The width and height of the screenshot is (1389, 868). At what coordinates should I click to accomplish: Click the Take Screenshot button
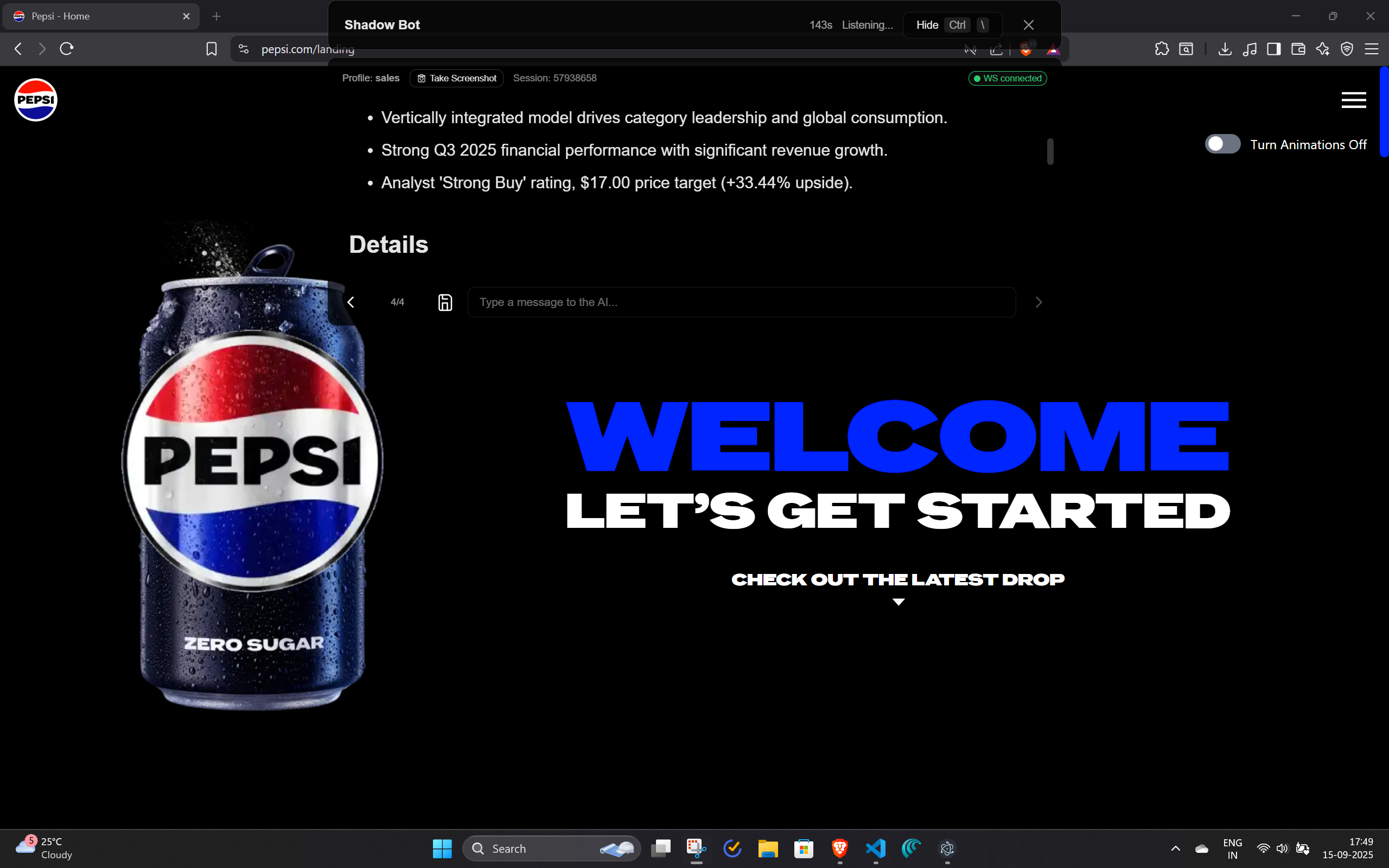456,78
